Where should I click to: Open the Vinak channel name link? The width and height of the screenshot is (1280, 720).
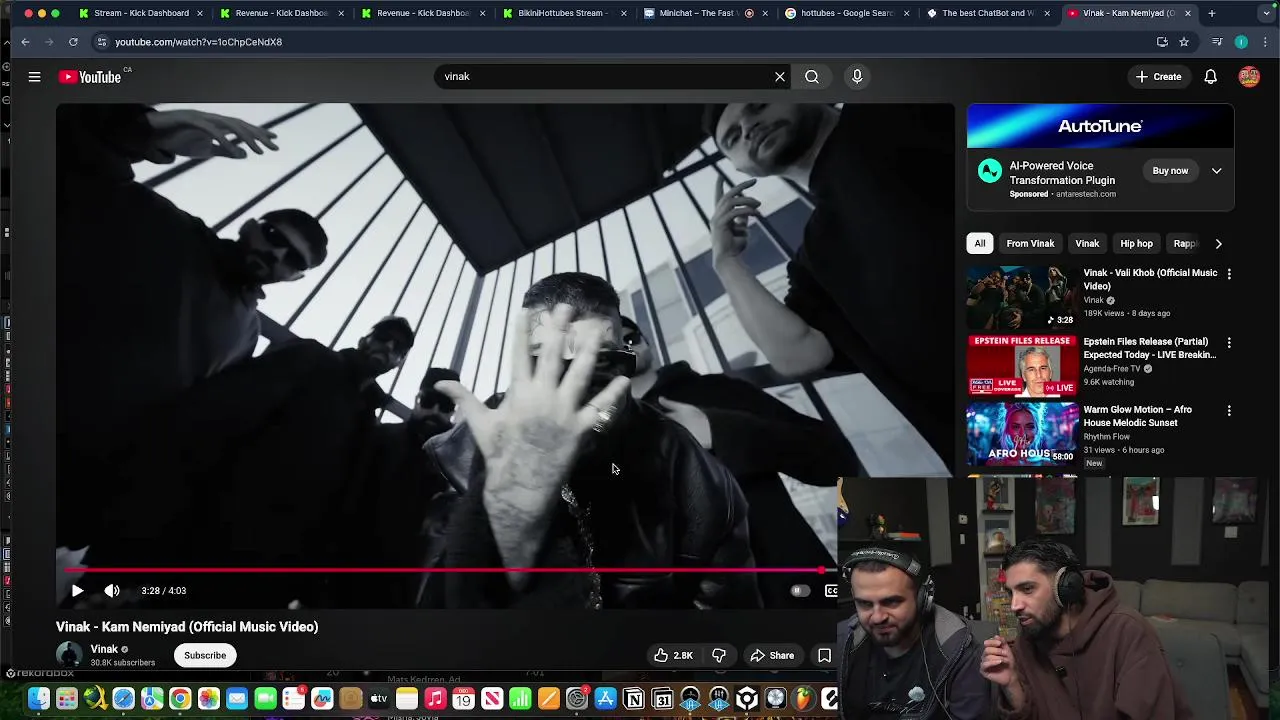[x=104, y=649]
